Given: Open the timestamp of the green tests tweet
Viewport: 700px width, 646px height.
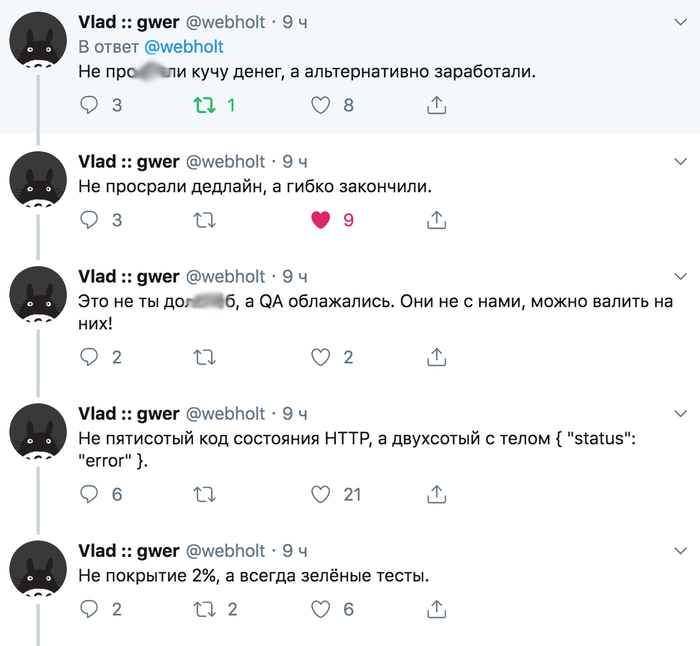Looking at the screenshot, I should click(x=295, y=551).
